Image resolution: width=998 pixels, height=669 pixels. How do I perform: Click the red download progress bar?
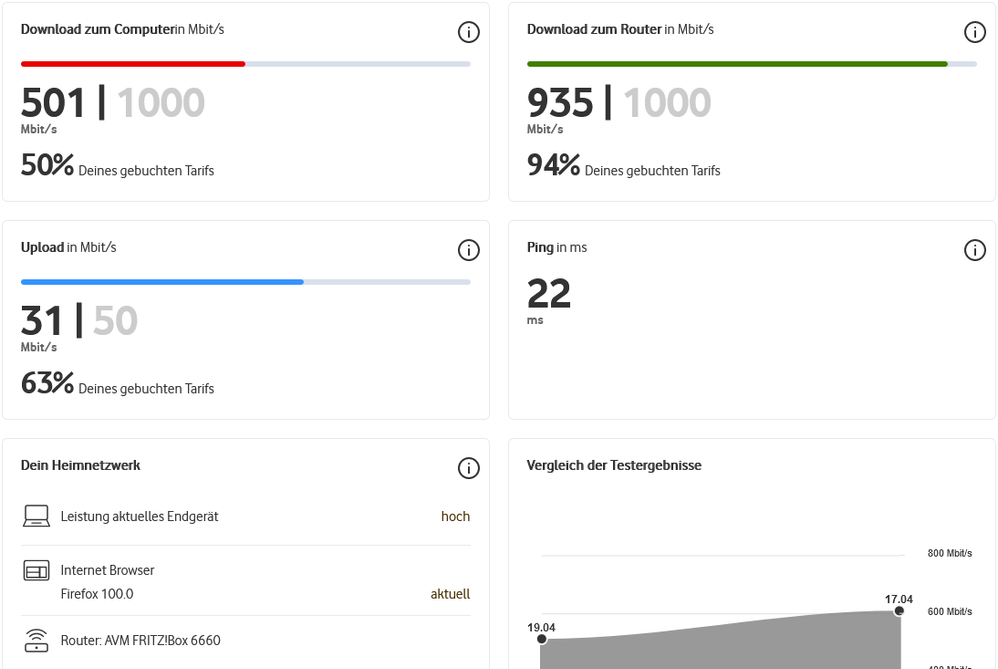[x=133, y=64]
